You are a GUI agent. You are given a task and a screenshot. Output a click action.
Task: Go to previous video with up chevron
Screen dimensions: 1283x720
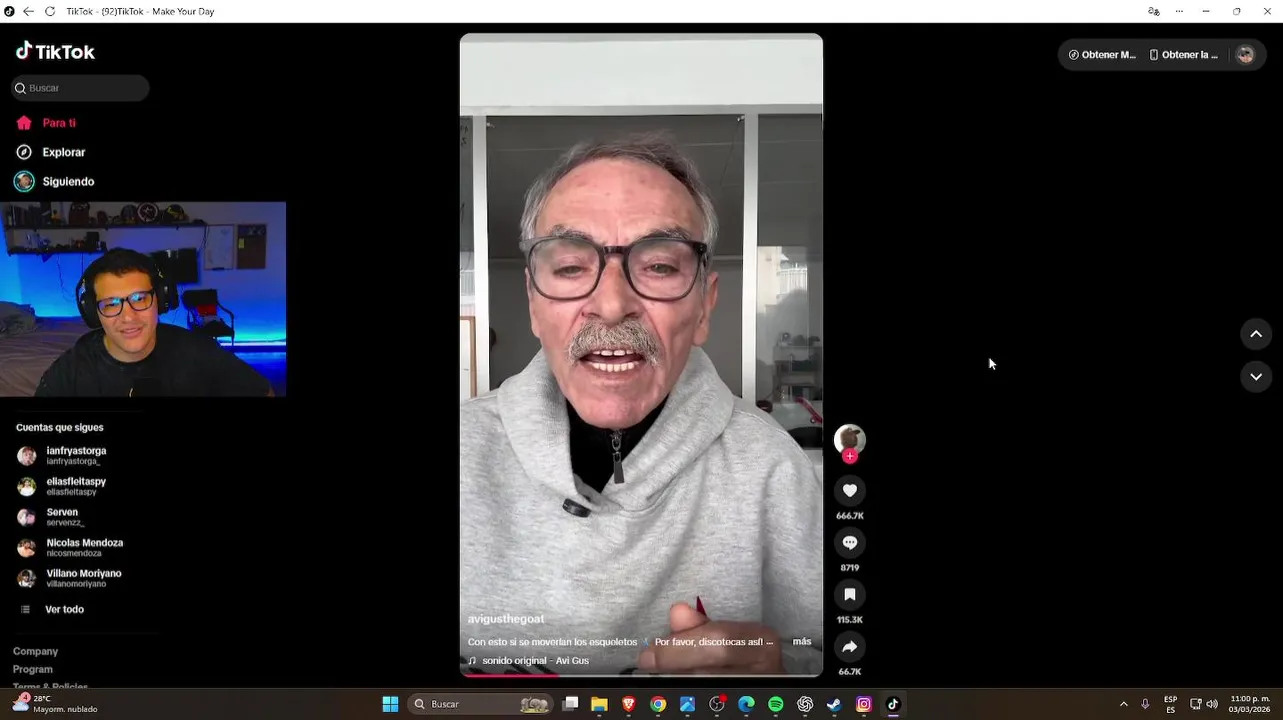click(1256, 334)
